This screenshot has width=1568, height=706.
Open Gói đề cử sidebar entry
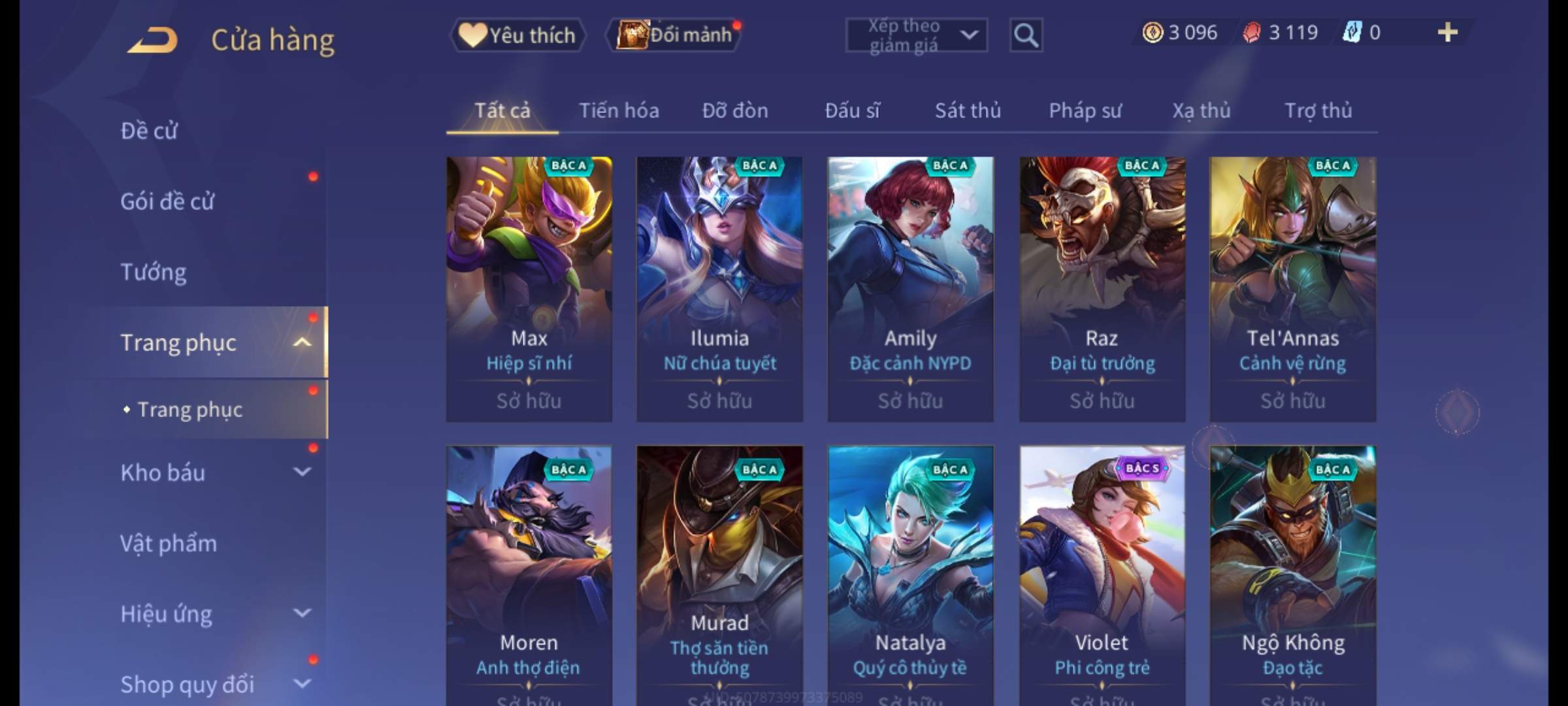[167, 201]
